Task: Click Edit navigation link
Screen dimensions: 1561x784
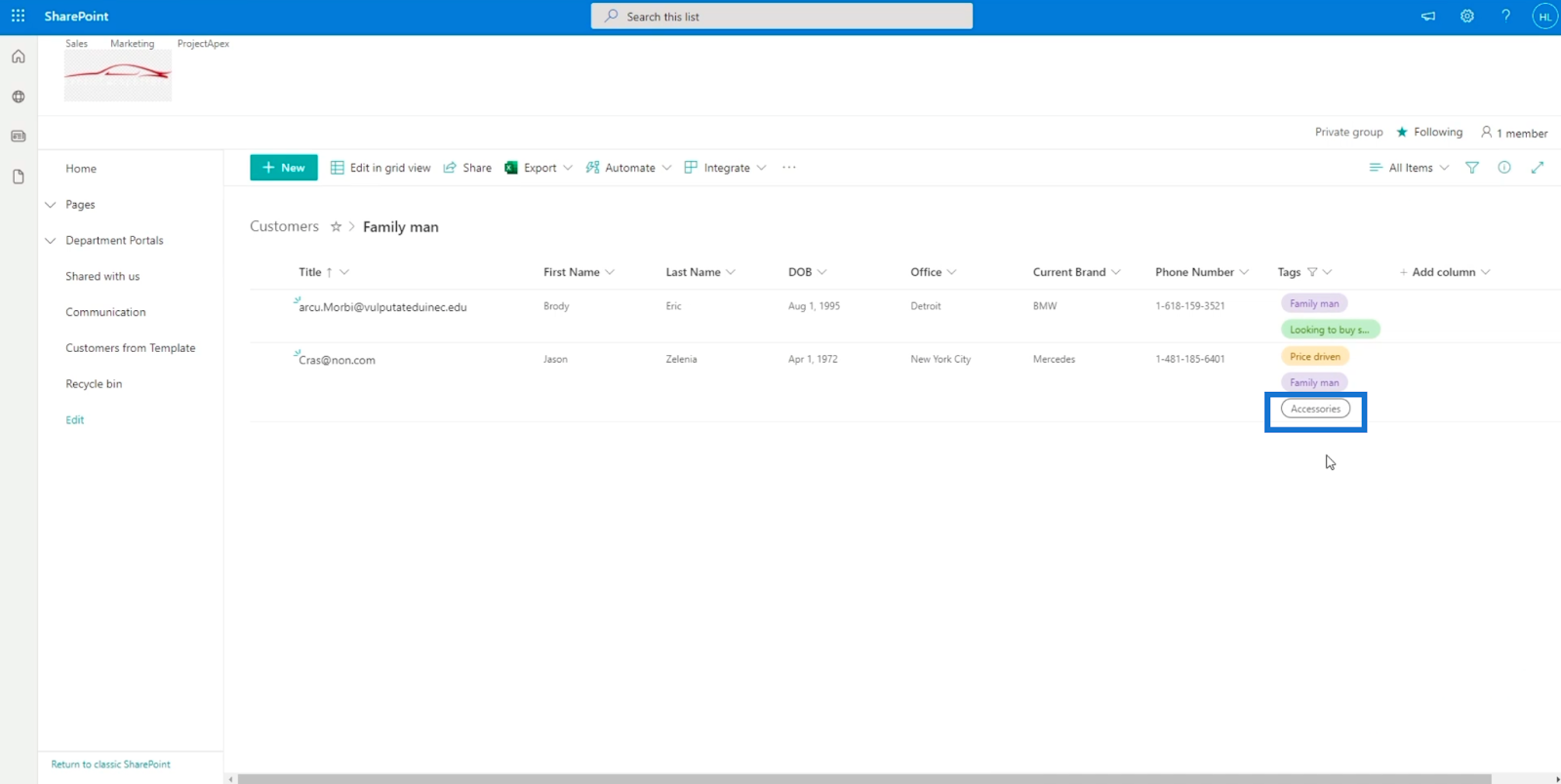Action: pos(75,420)
